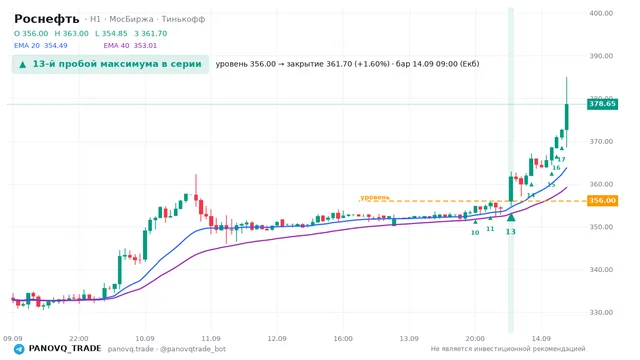Screen dimensions: 640x360
Task: Click the 14.09 date axis label
Action: (x=541, y=339)
